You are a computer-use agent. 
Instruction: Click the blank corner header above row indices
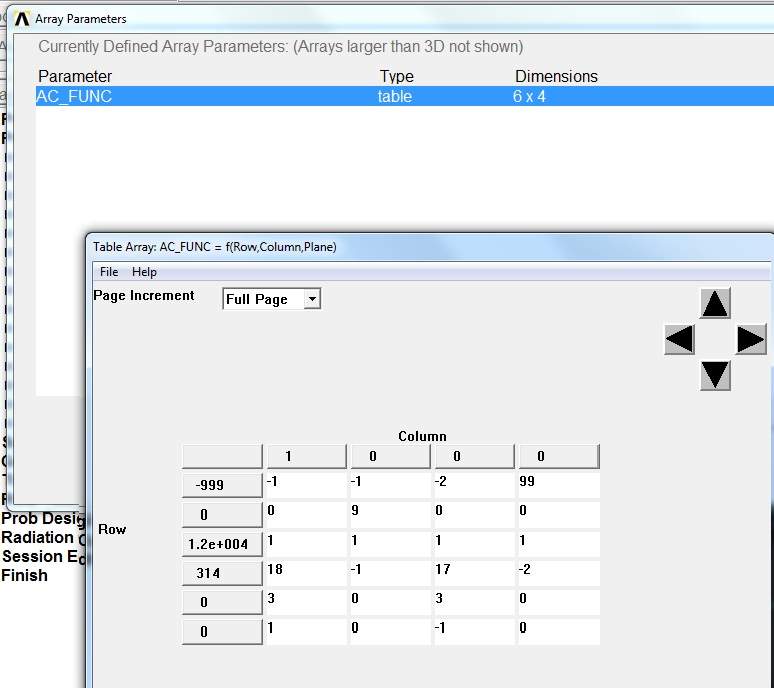222,457
